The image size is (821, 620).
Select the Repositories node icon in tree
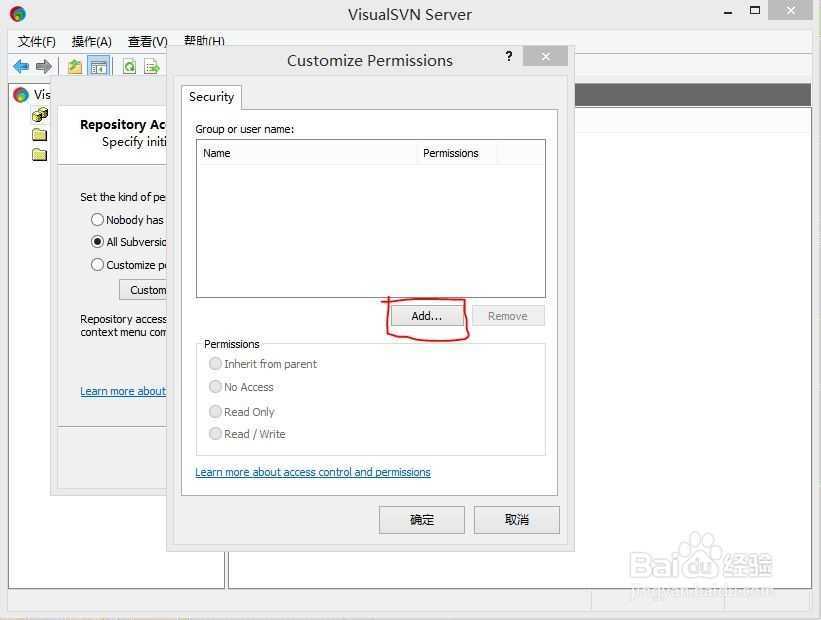40,114
